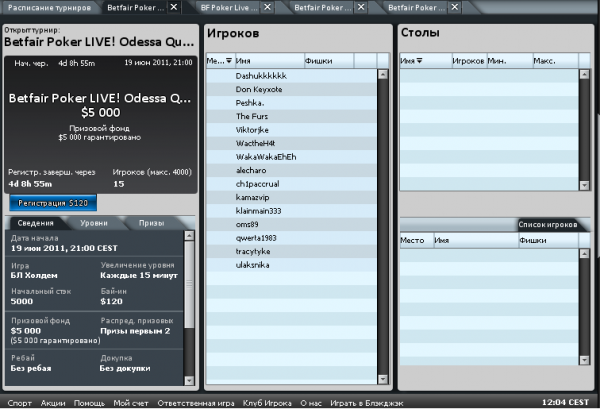This screenshot has width=600, height=409.
Task: Select the last Betfair Poker tab
Action: 416,8
